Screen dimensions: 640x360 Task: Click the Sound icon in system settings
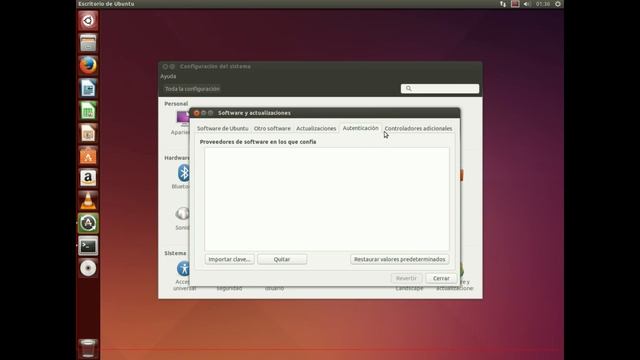(x=182, y=213)
